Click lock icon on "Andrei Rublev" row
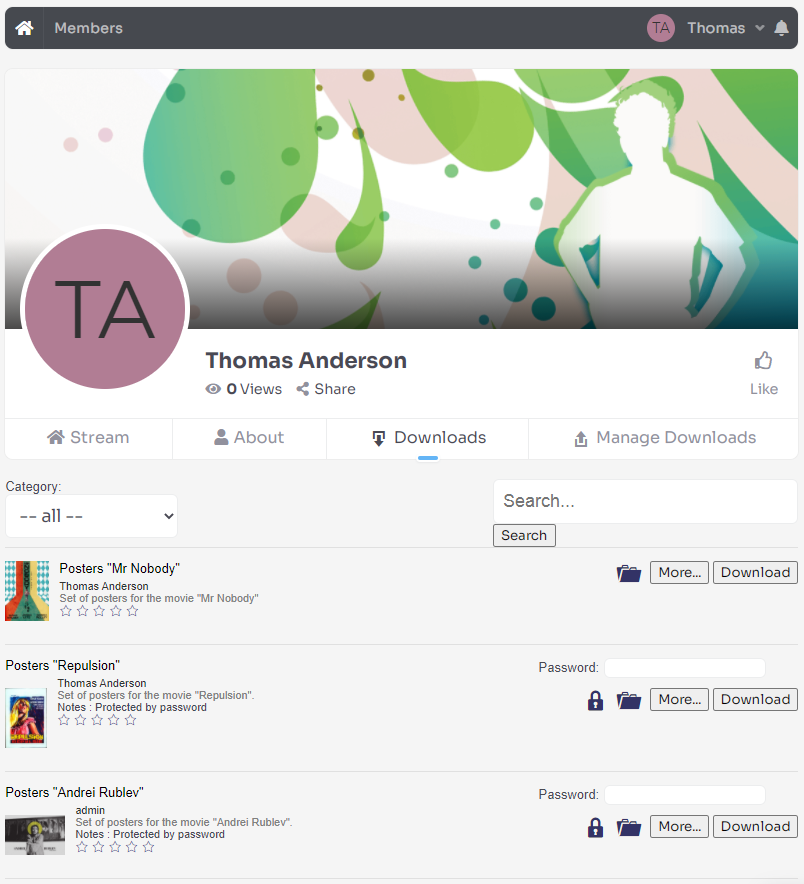 595,827
